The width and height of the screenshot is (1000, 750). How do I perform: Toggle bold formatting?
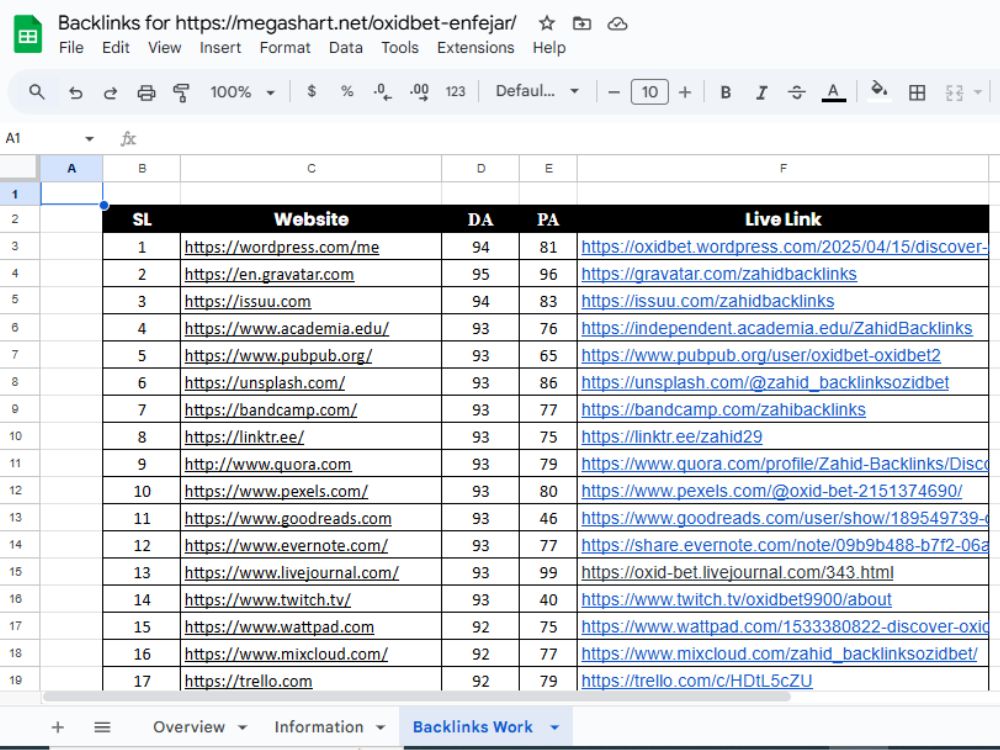click(x=725, y=92)
